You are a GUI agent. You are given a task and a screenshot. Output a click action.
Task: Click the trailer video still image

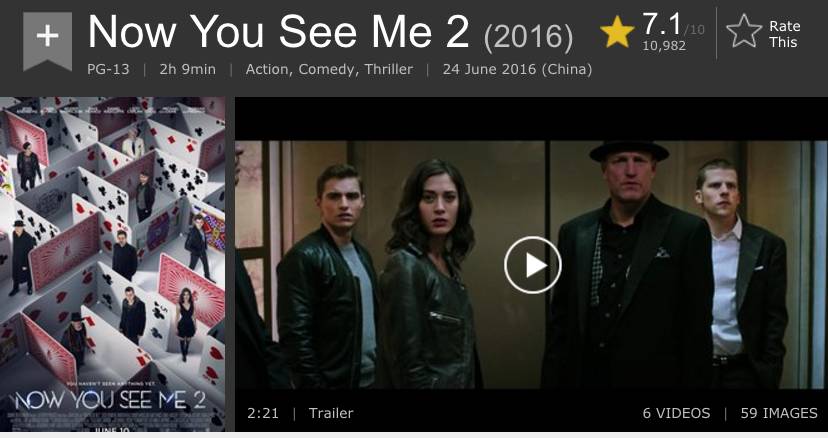(531, 264)
